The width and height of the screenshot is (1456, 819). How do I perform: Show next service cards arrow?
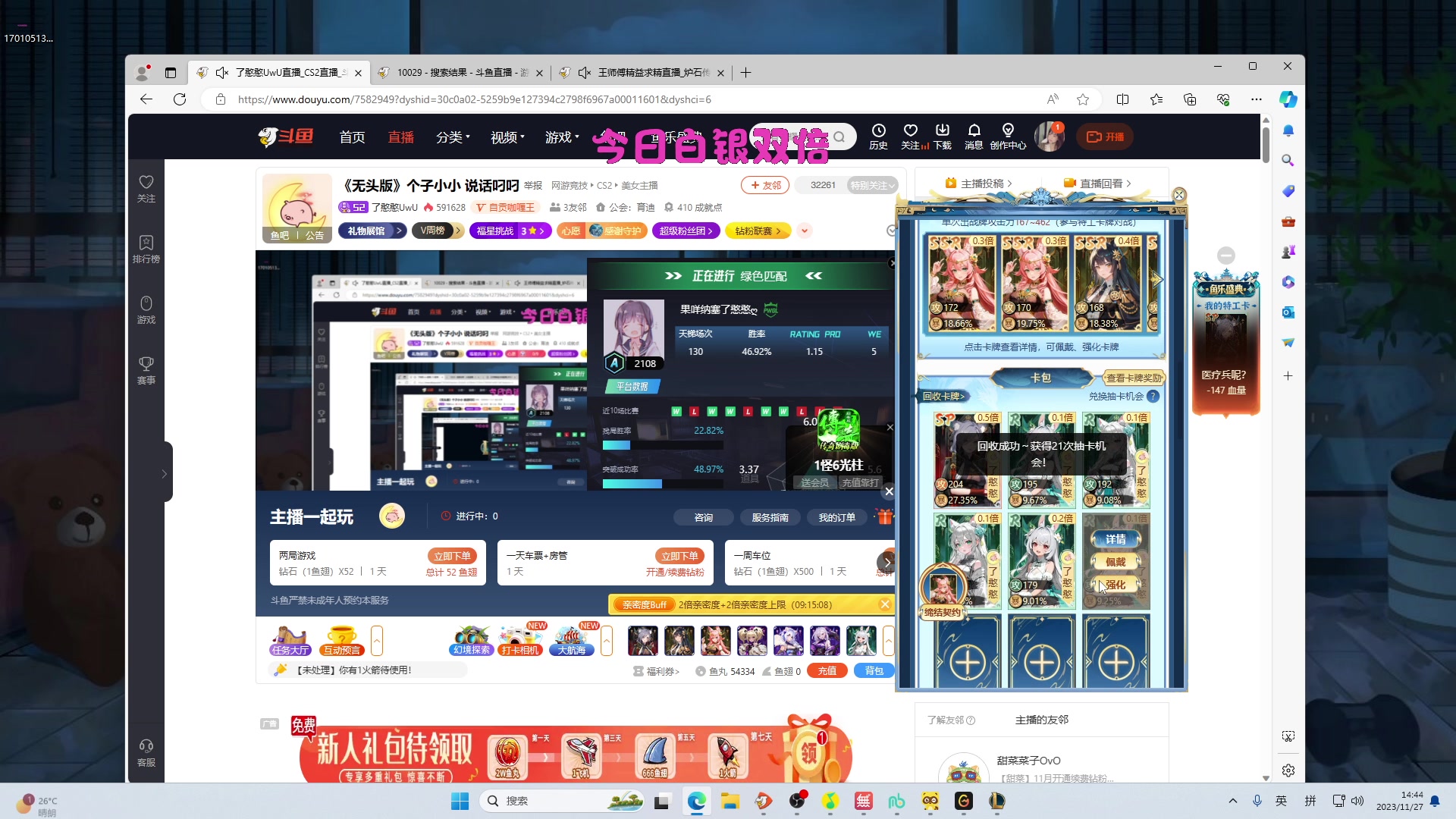tap(886, 563)
